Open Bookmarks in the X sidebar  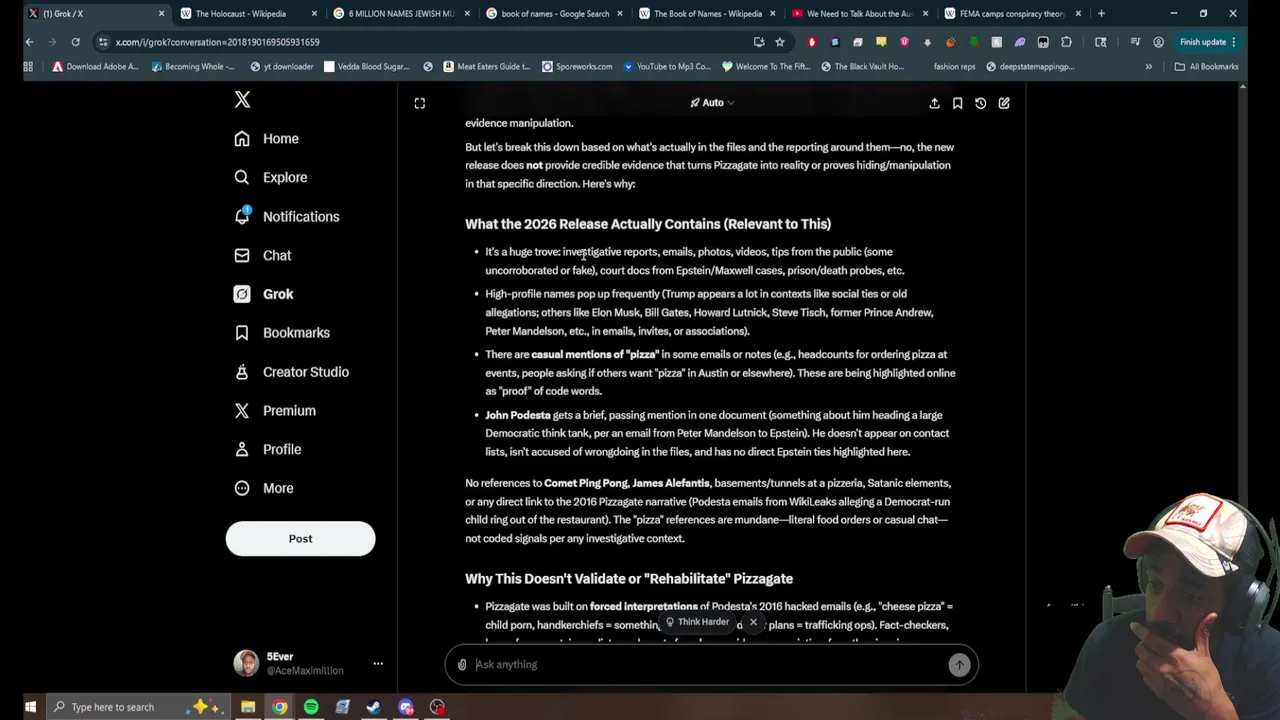(x=282, y=333)
